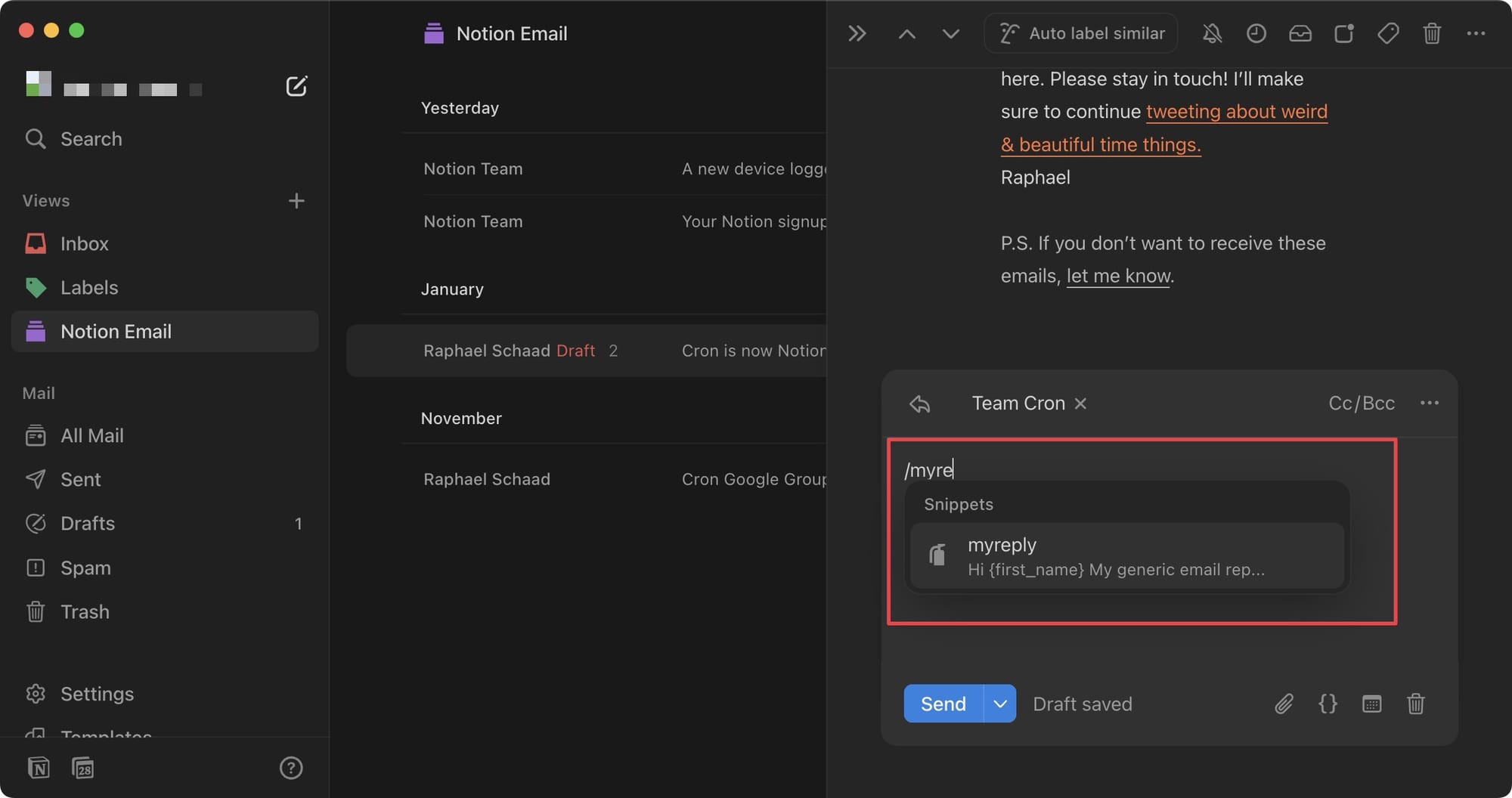This screenshot has height=798, width=1512.
Task: Click the label tag icon
Action: 1388,33
